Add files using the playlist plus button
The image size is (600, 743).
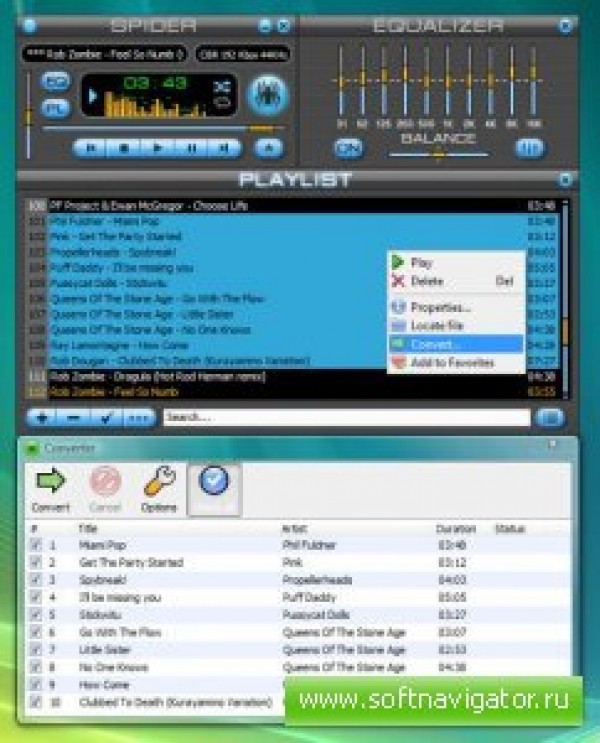tap(42, 418)
